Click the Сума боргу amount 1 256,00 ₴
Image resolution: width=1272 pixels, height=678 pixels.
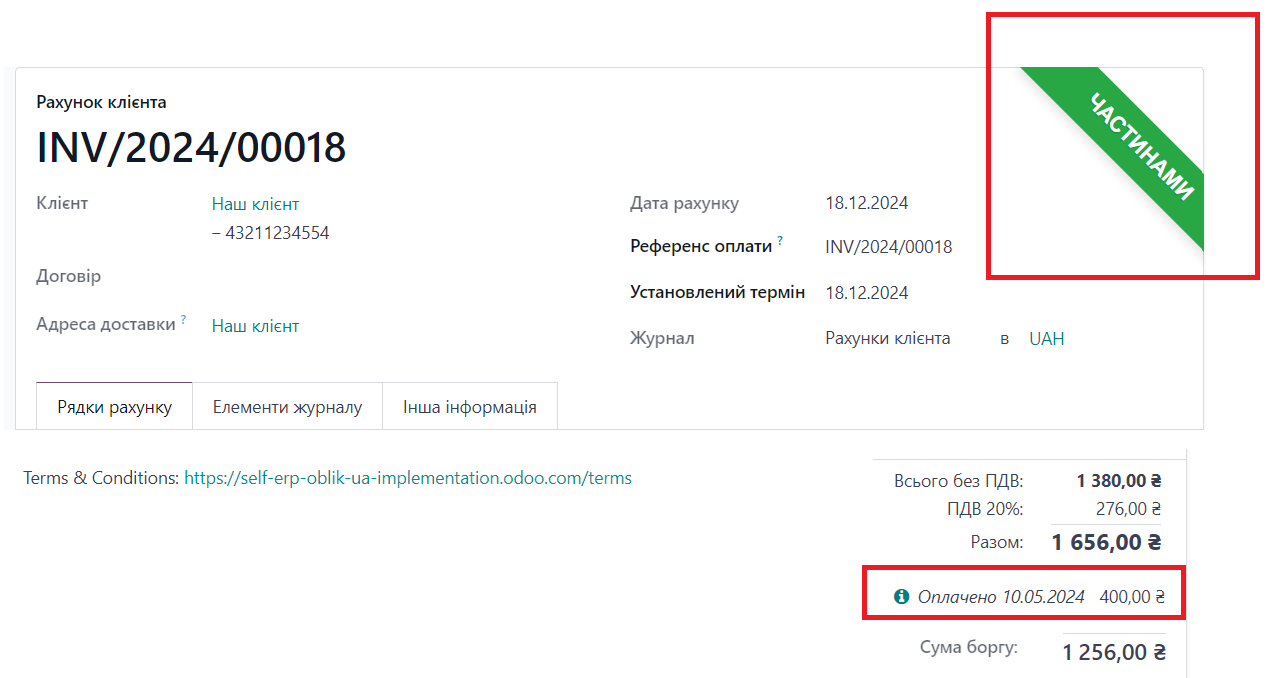(1113, 653)
